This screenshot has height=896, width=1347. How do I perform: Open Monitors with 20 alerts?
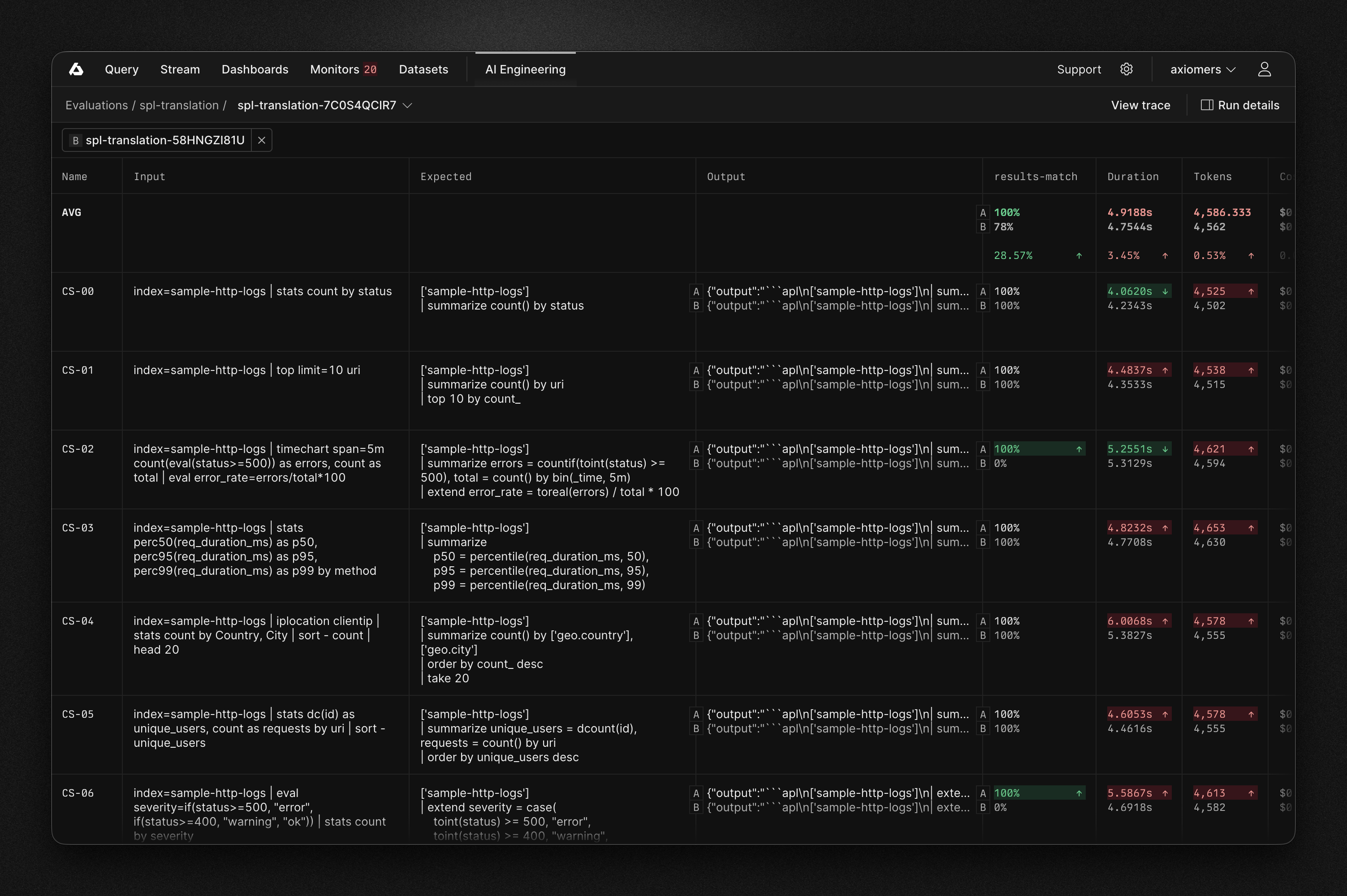[343, 69]
